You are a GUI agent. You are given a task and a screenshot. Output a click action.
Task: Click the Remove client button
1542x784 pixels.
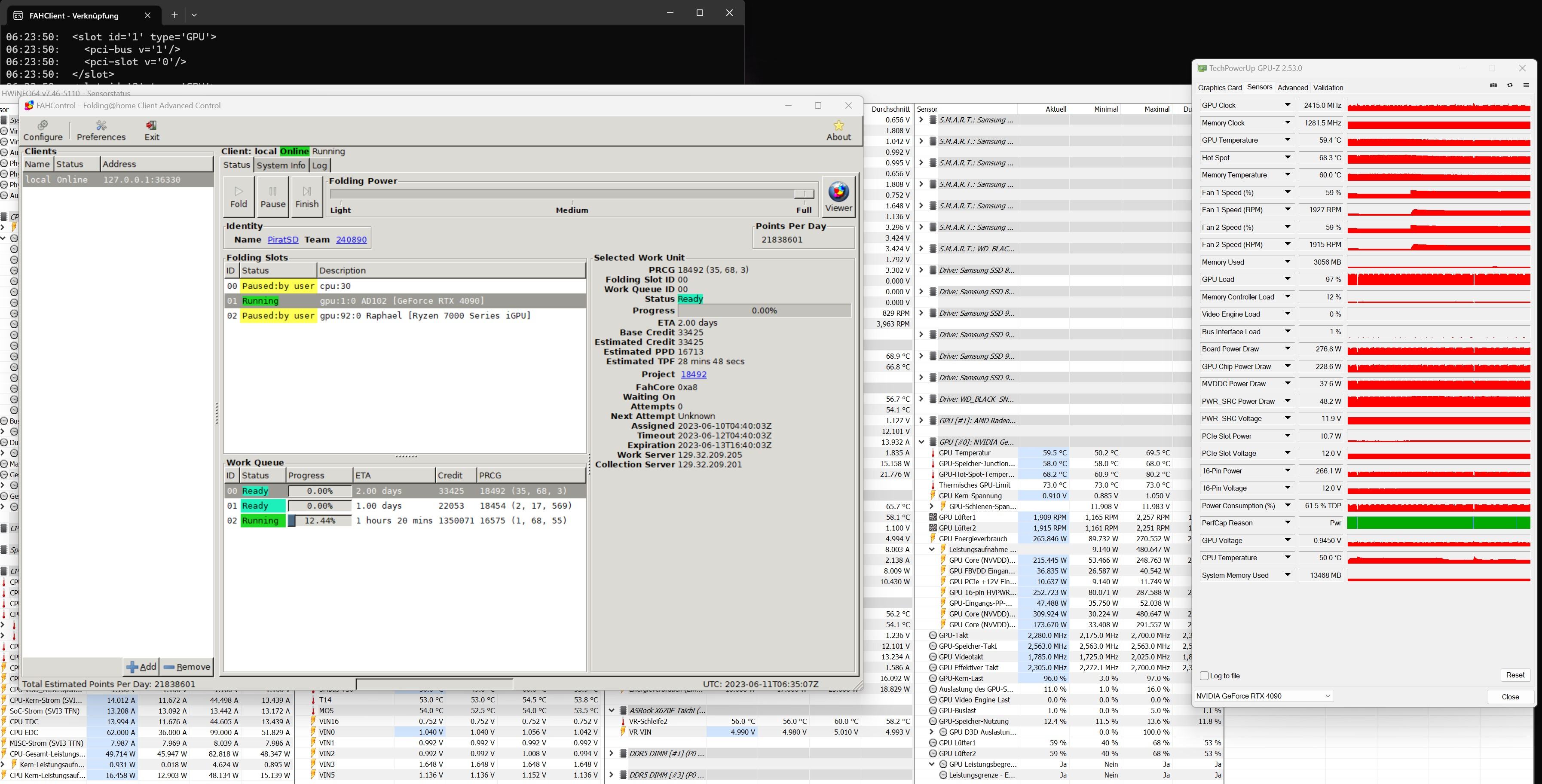tap(187, 667)
